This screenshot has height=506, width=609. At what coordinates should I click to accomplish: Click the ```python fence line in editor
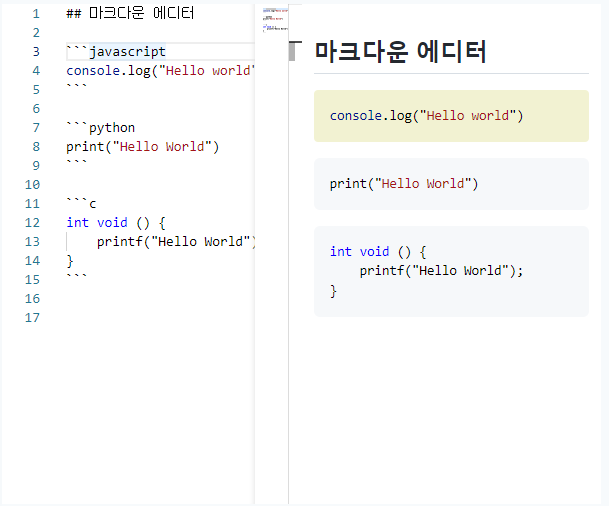(x=100, y=128)
